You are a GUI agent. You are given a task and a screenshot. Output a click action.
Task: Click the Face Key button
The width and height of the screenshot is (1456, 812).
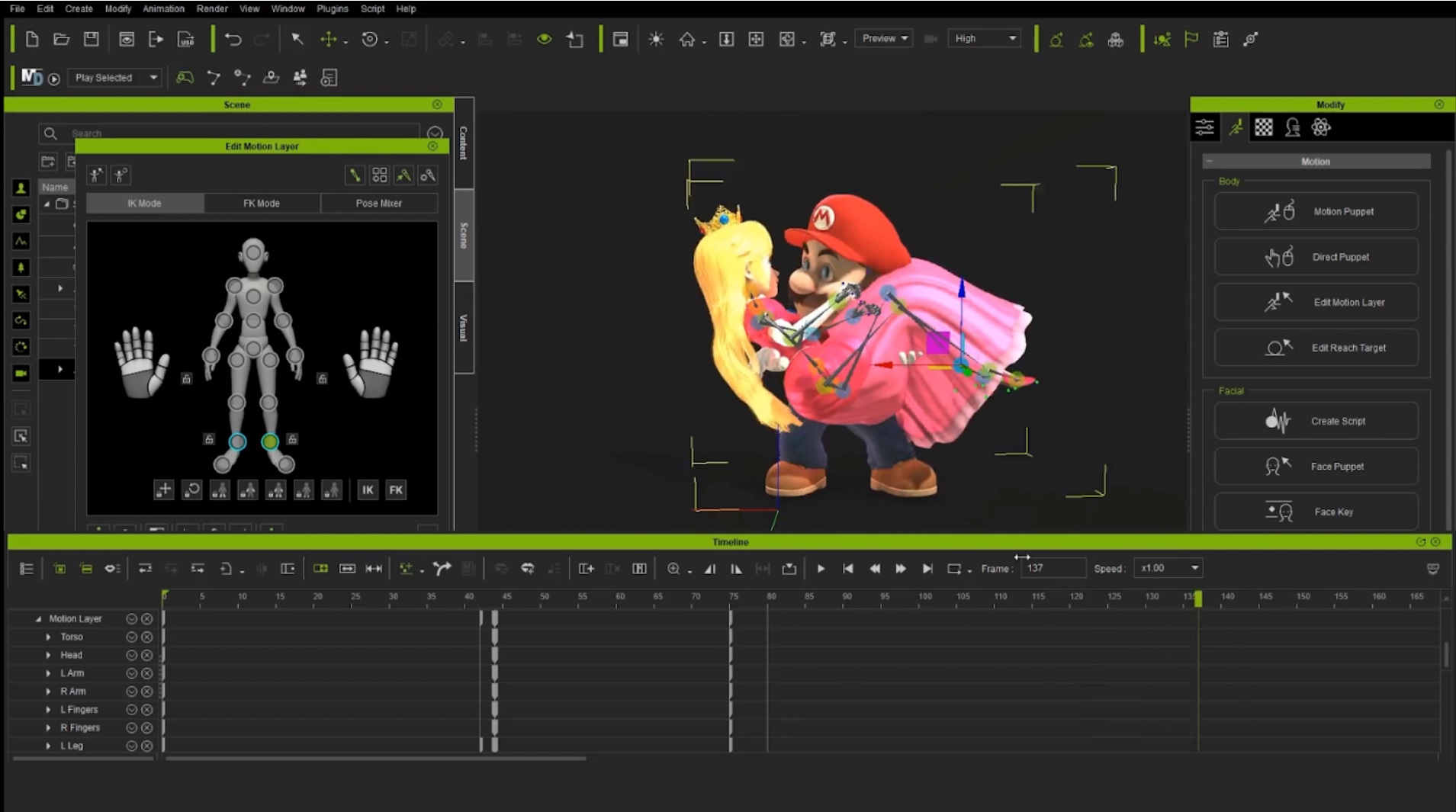(1316, 512)
